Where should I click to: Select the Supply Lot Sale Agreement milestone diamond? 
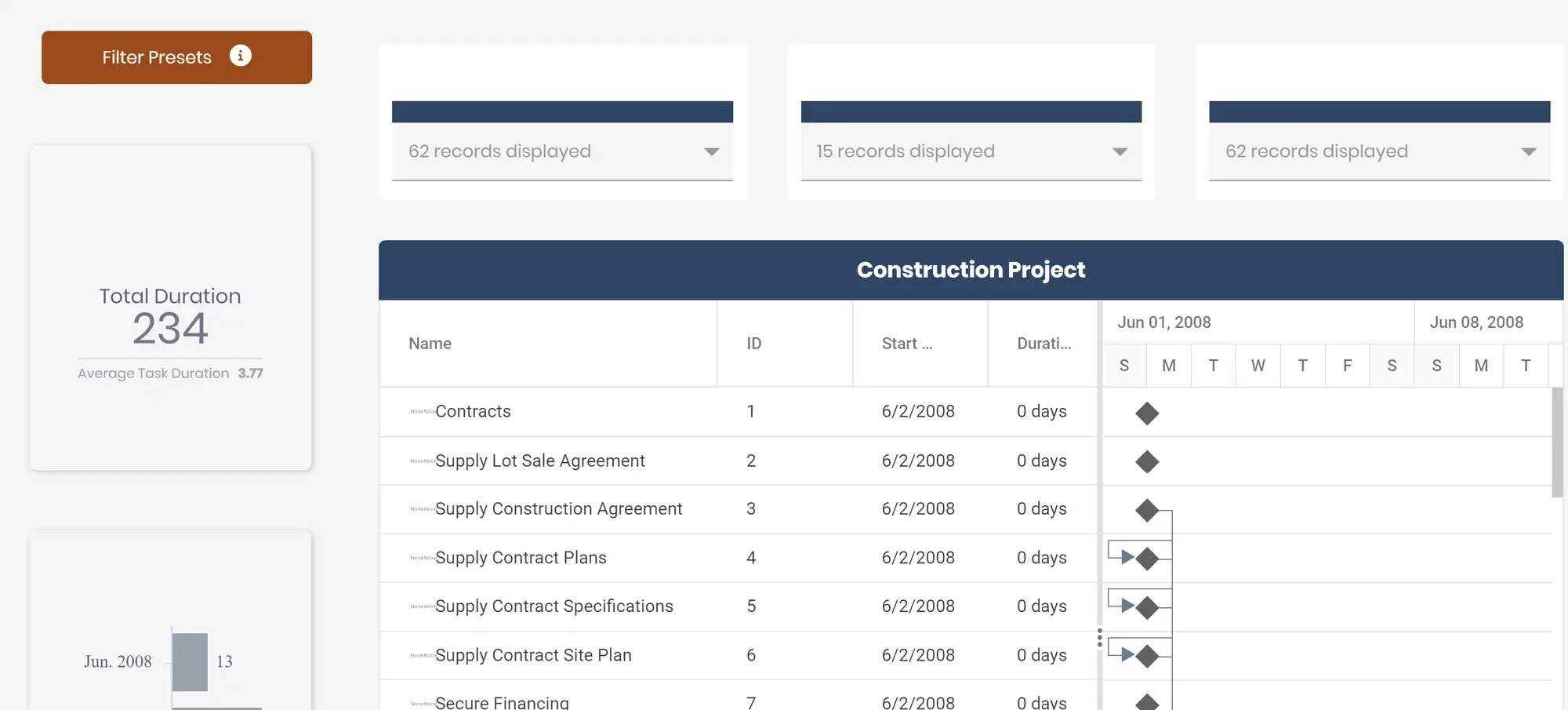(1146, 462)
